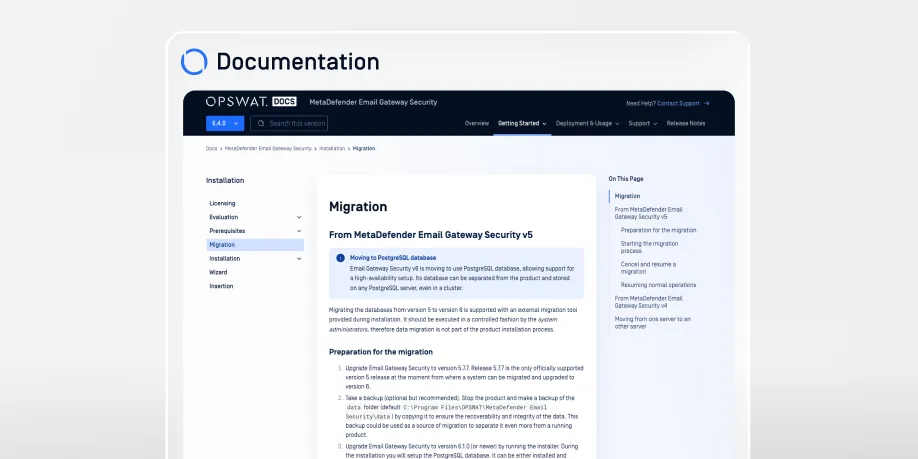This screenshot has width=918, height=459.
Task: Open the 6.4.0 version dropdown
Action: tap(225, 124)
